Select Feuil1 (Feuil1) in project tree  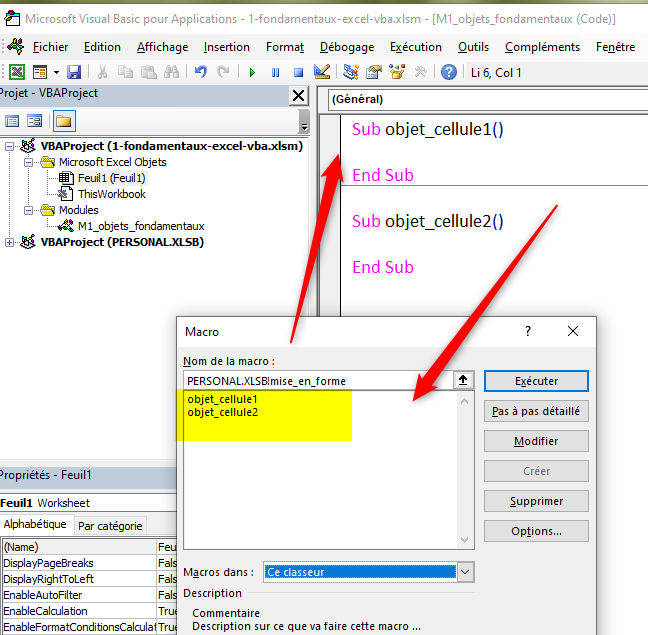(112, 178)
